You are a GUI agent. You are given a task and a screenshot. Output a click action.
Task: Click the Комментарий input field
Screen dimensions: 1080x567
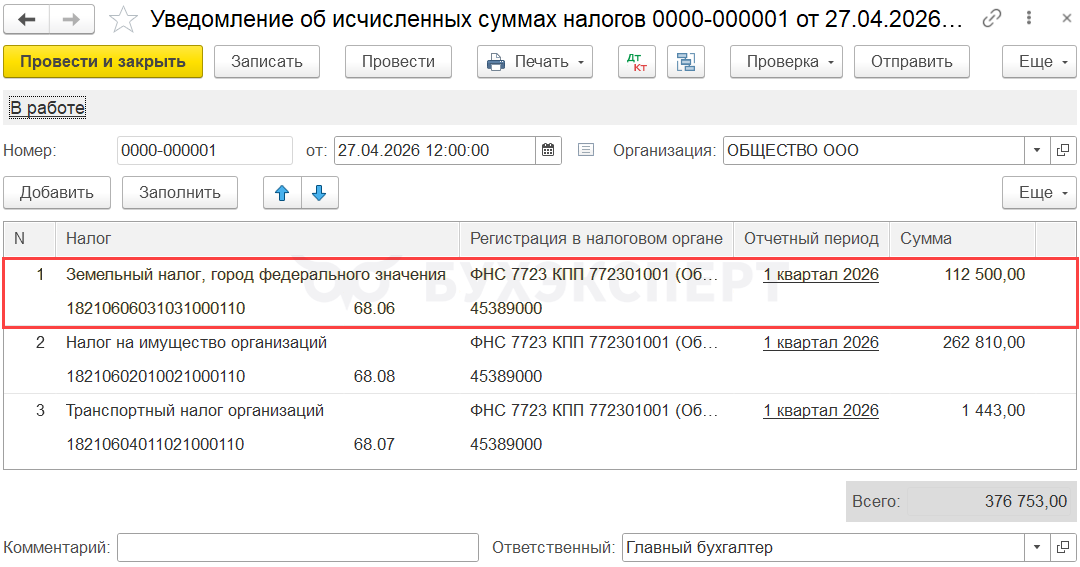298,548
